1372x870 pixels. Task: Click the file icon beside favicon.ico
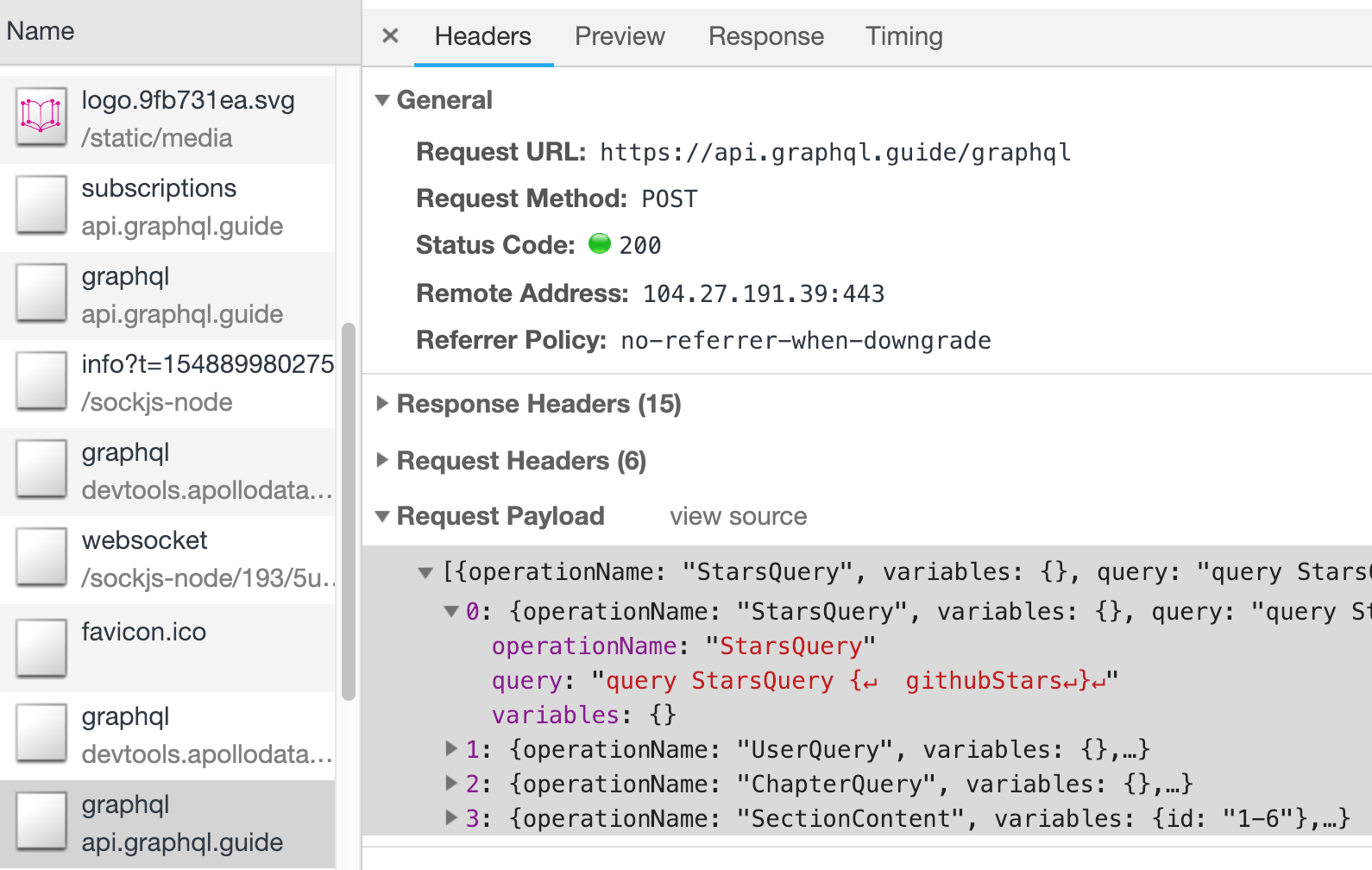41,647
